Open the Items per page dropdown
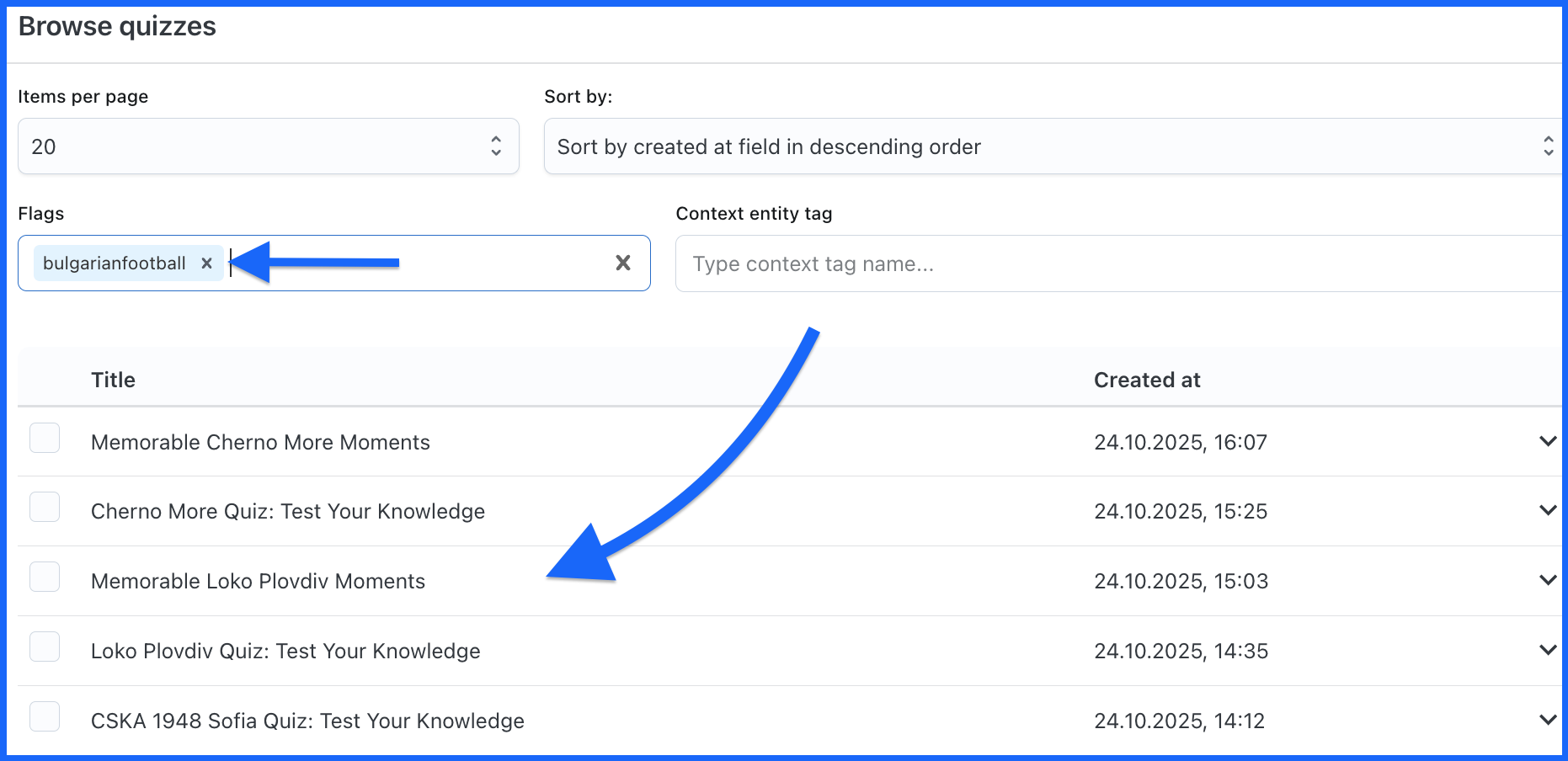This screenshot has height=761, width=1568. pos(268,146)
